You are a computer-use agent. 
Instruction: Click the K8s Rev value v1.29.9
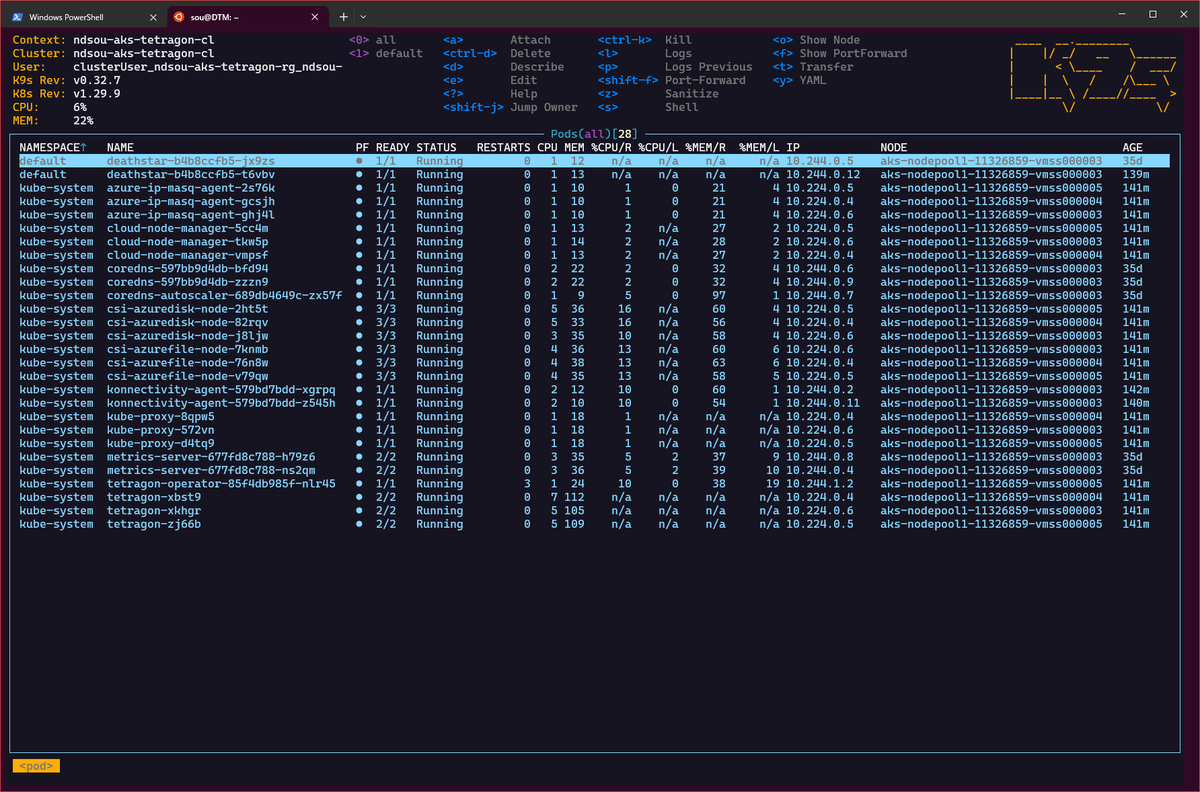point(97,93)
